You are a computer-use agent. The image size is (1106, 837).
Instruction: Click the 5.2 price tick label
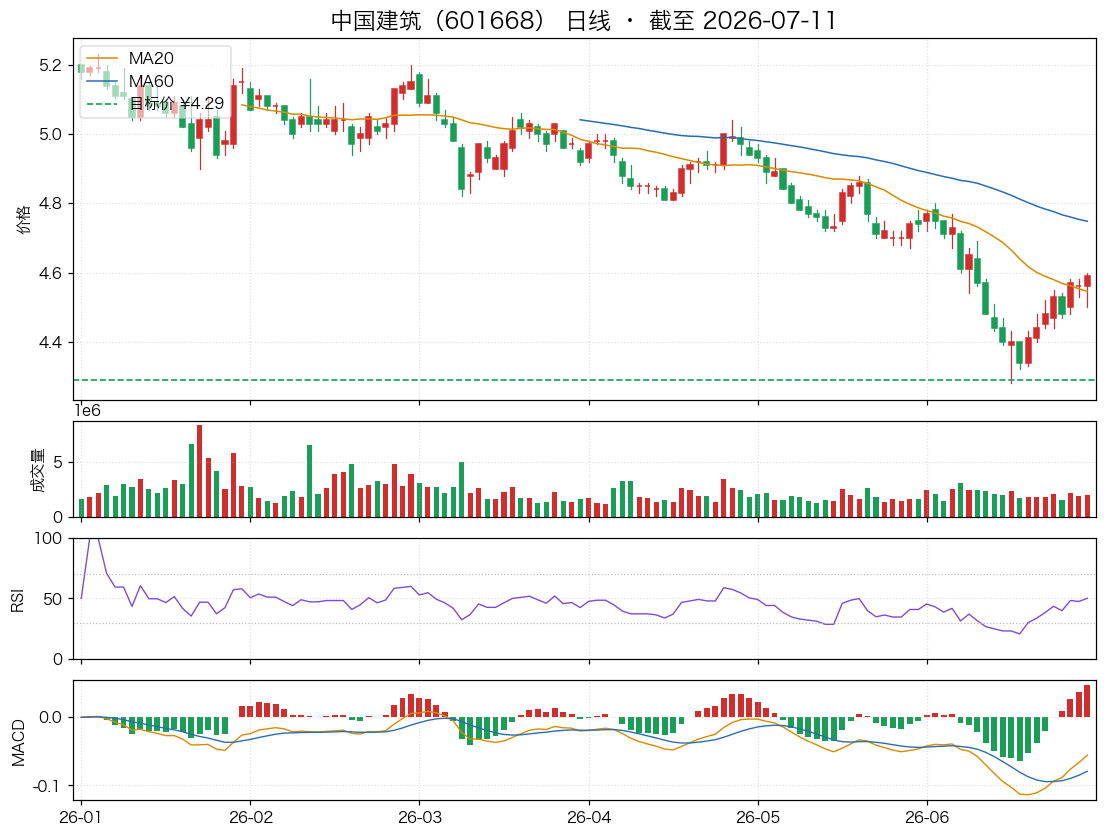tap(51, 66)
